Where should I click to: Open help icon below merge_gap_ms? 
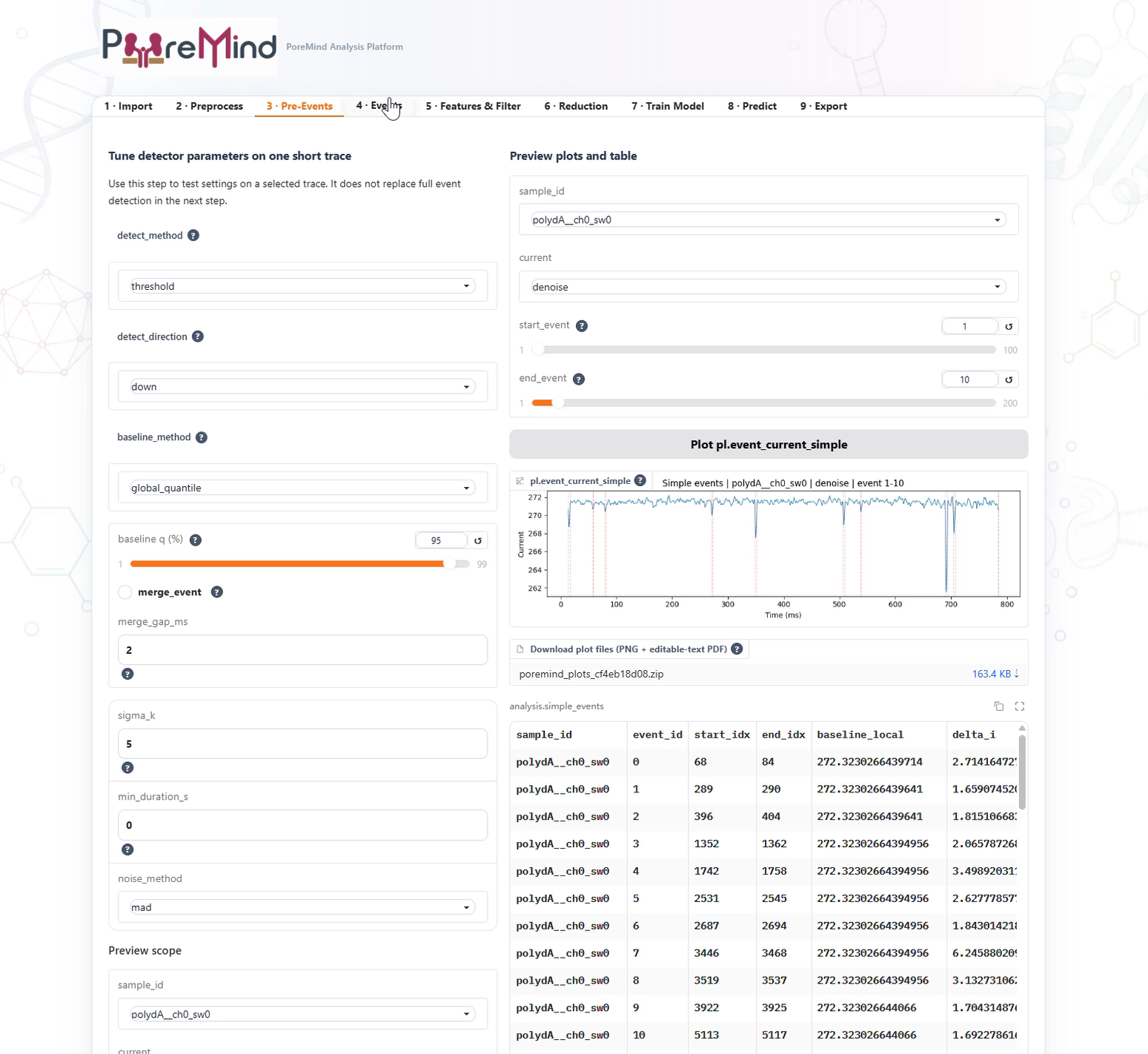(x=127, y=674)
